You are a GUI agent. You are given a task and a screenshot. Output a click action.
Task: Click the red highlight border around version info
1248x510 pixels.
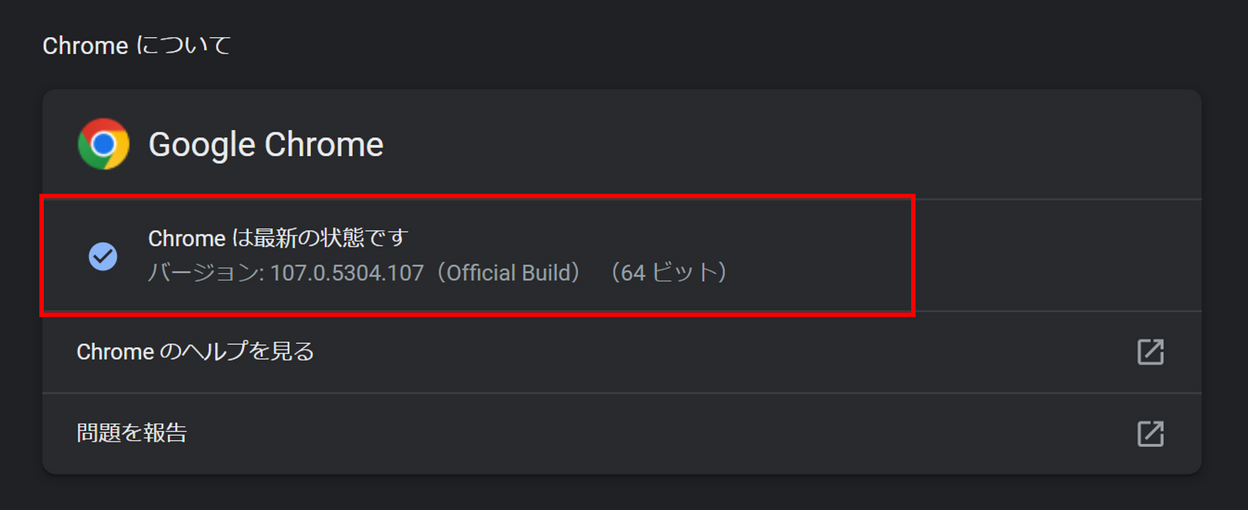pos(476,197)
